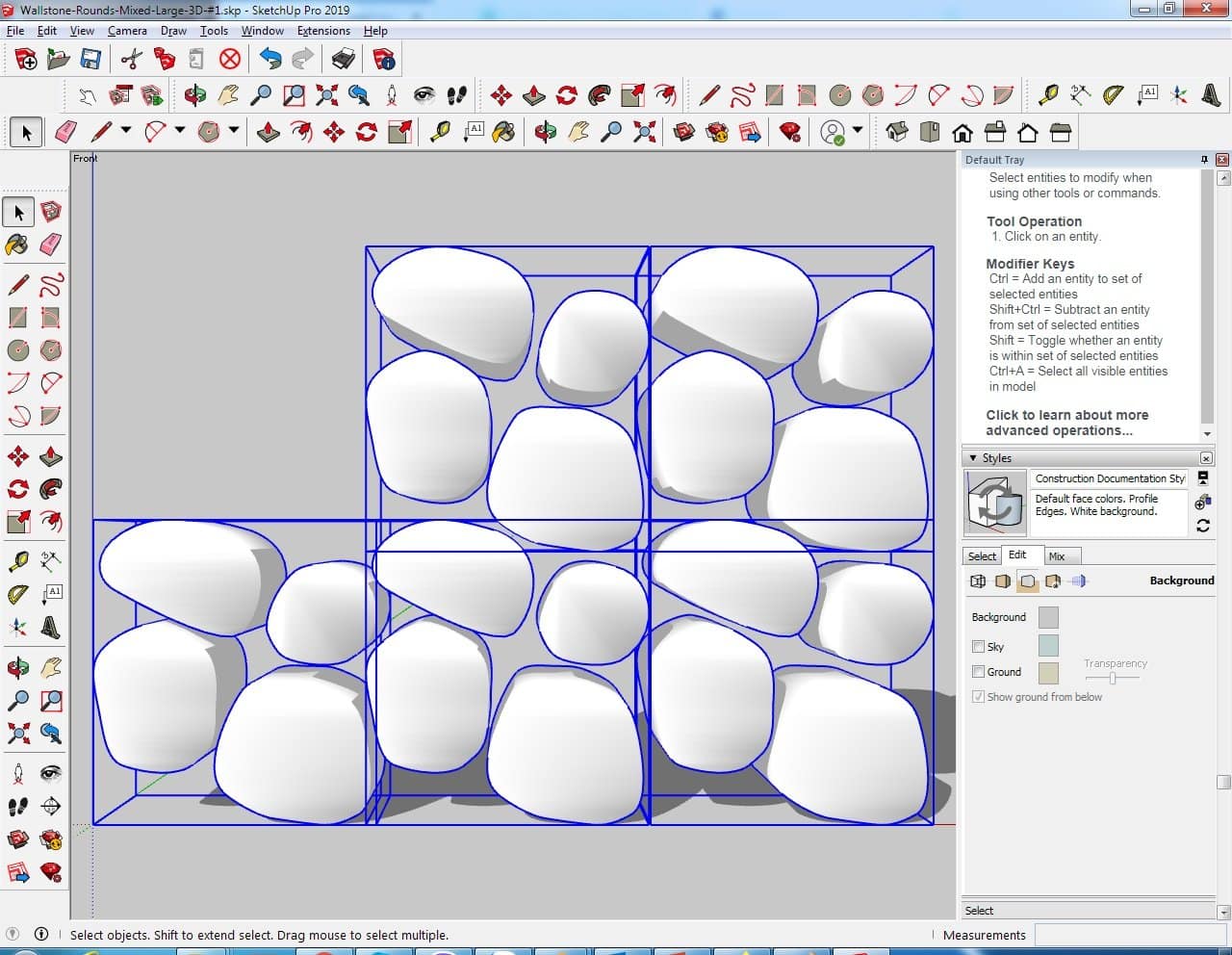1232x955 pixels.
Task: Pick the Eraser tool in left toolbar
Action: 51,245
